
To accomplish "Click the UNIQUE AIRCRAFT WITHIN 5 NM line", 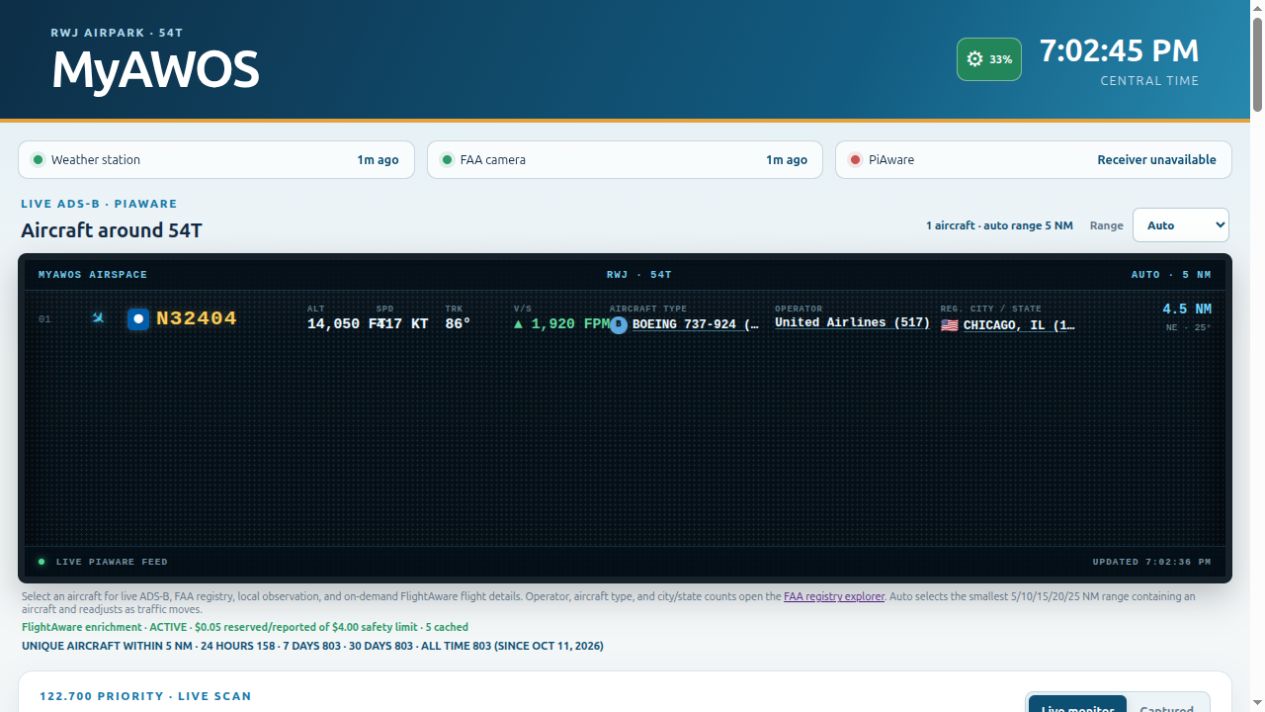I will pyautogui.click(x=313, y=646).
